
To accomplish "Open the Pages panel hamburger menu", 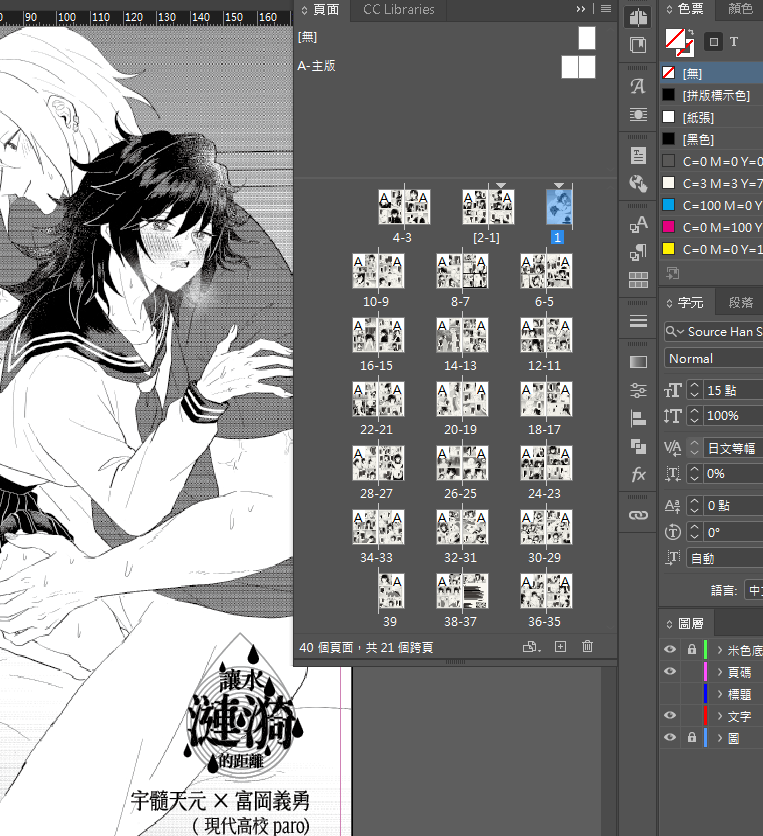I will click(606, 9).
